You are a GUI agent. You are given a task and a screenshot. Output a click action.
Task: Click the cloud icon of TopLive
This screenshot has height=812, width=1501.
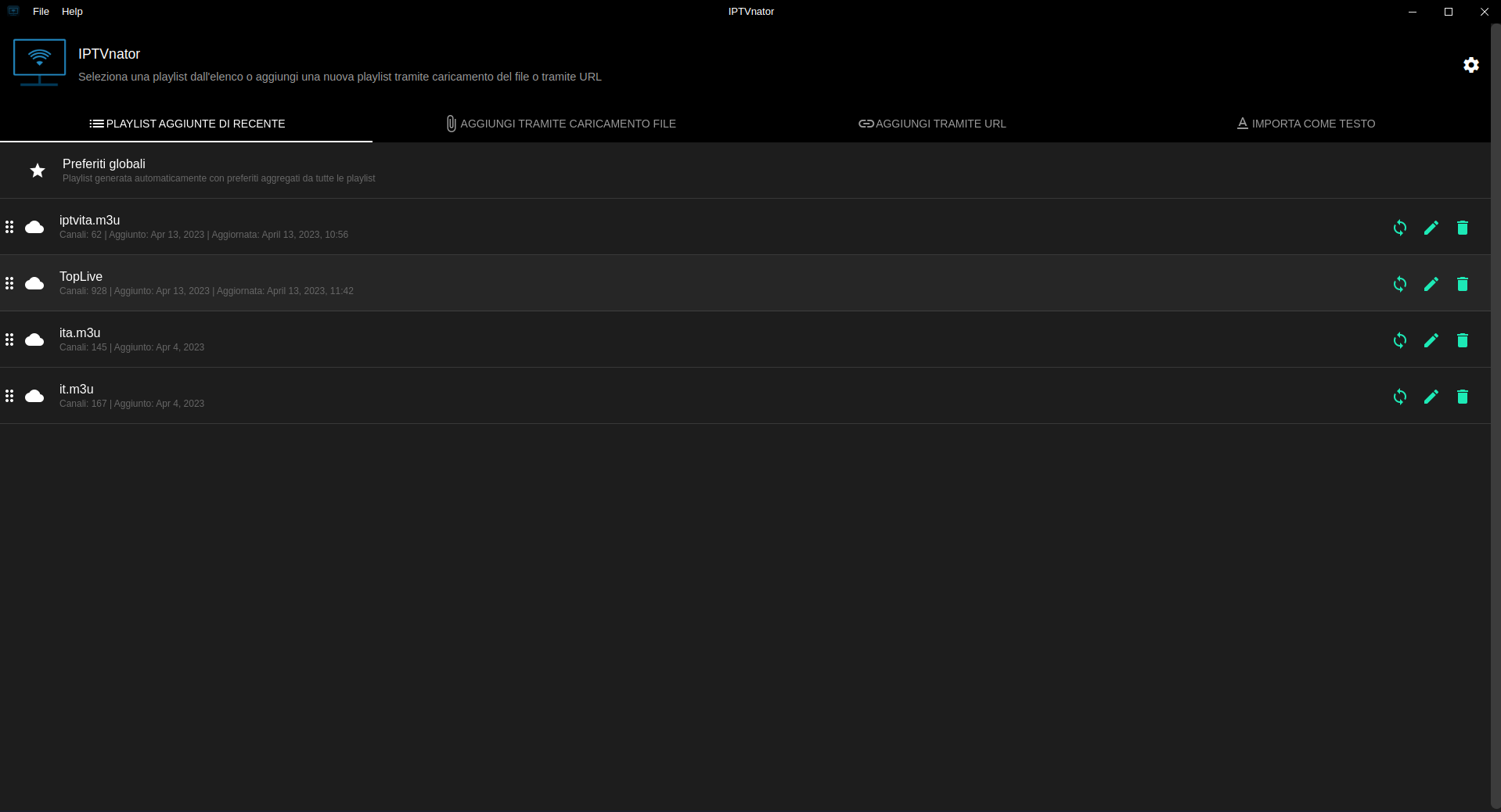34,283
